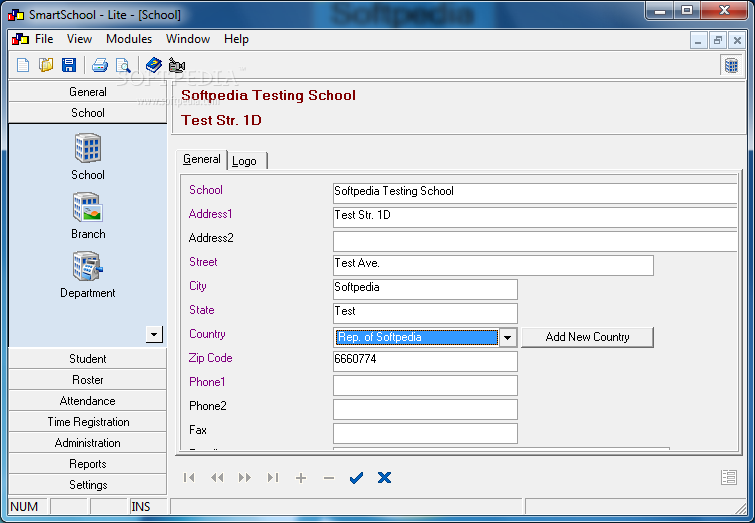
Task: Expand the Country dropdown arrow
Action: (x=508, y=337)
